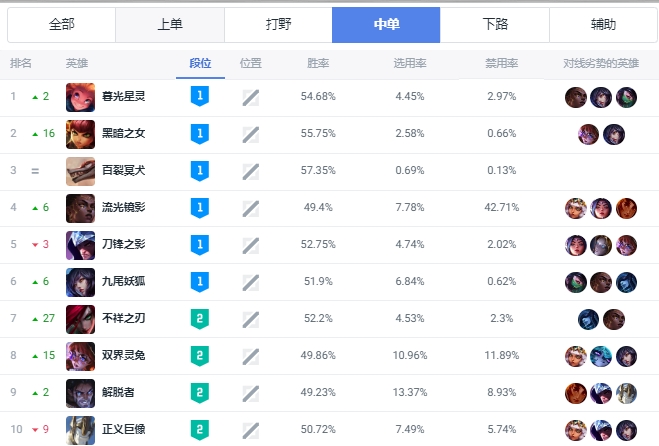Image resolution: width=659 pixels, height=446 pixels.
Task: Click the tier 1 badge for 暮光星灵
Action: coord(200,97)
